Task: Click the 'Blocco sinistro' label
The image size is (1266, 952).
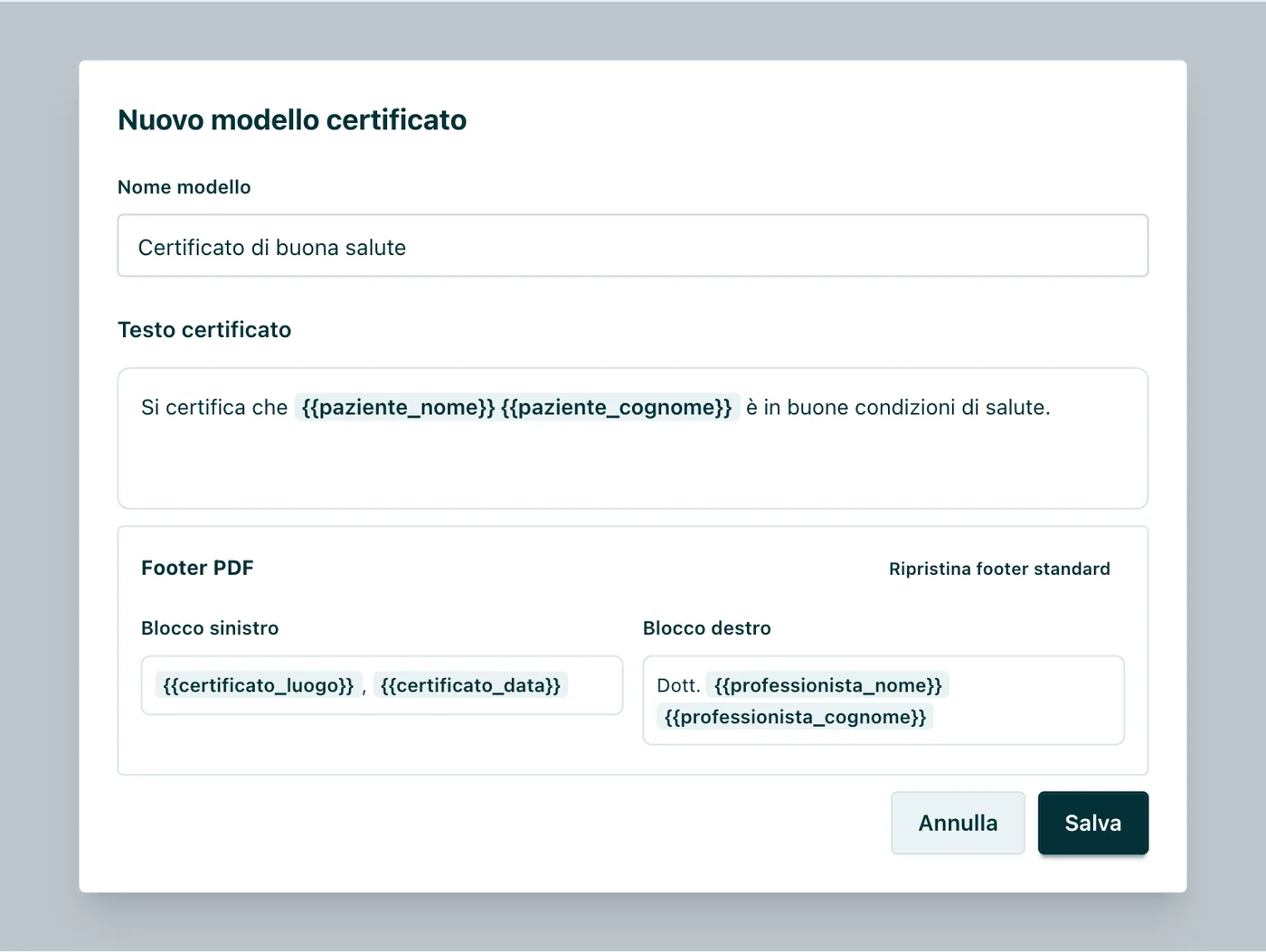Action: tap(210, 628)
